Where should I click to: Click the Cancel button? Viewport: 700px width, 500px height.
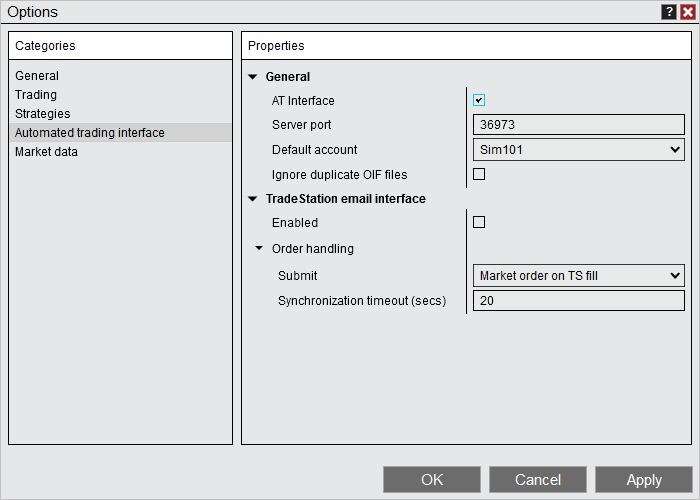(538, 479)
